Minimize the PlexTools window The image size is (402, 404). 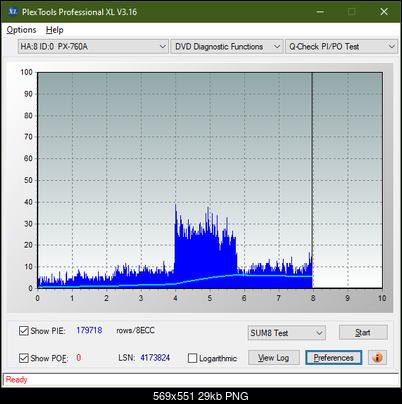tap(320, 12)
